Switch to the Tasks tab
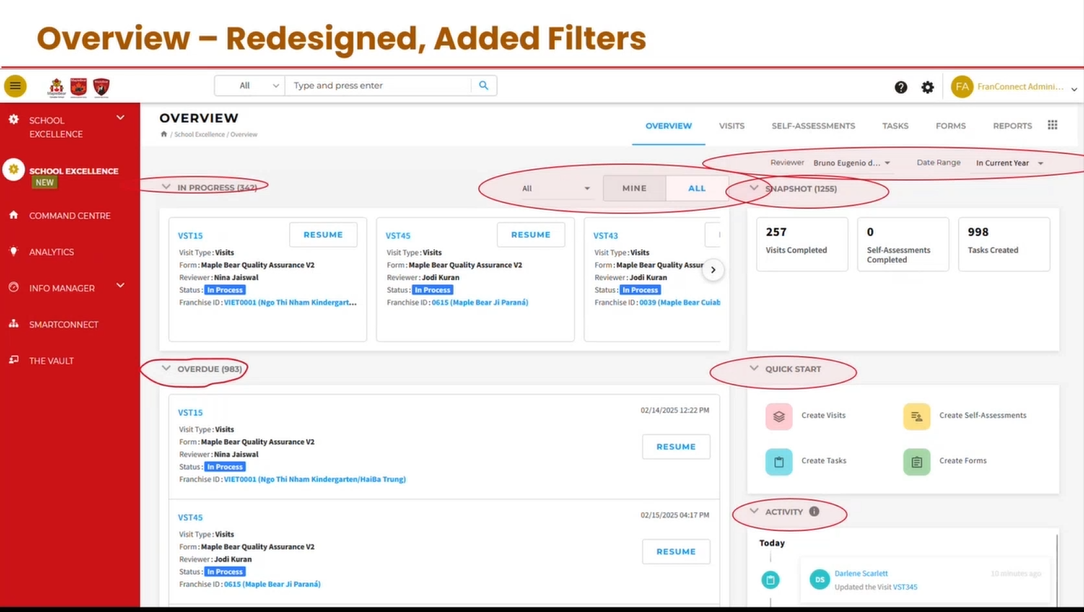The width and height of the screenshot is (1084, 612). 895,126
